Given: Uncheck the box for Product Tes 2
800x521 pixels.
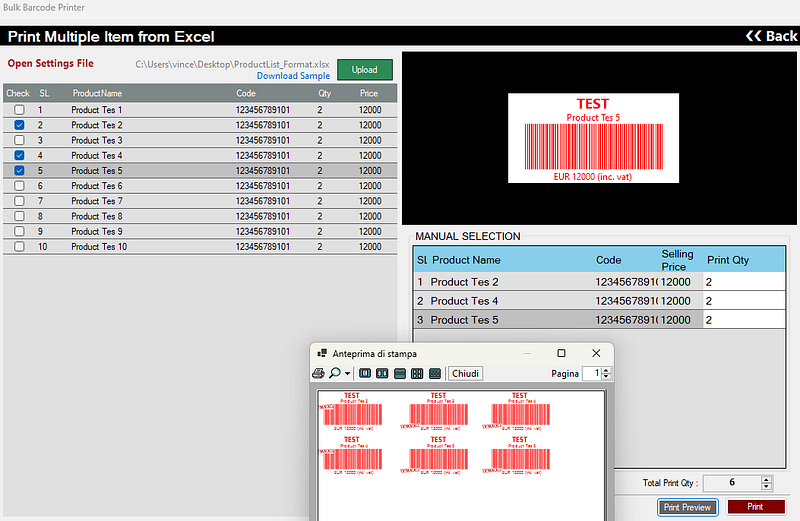Looking at the screenshot, I should pyautogui.click(x=19, y=125).
